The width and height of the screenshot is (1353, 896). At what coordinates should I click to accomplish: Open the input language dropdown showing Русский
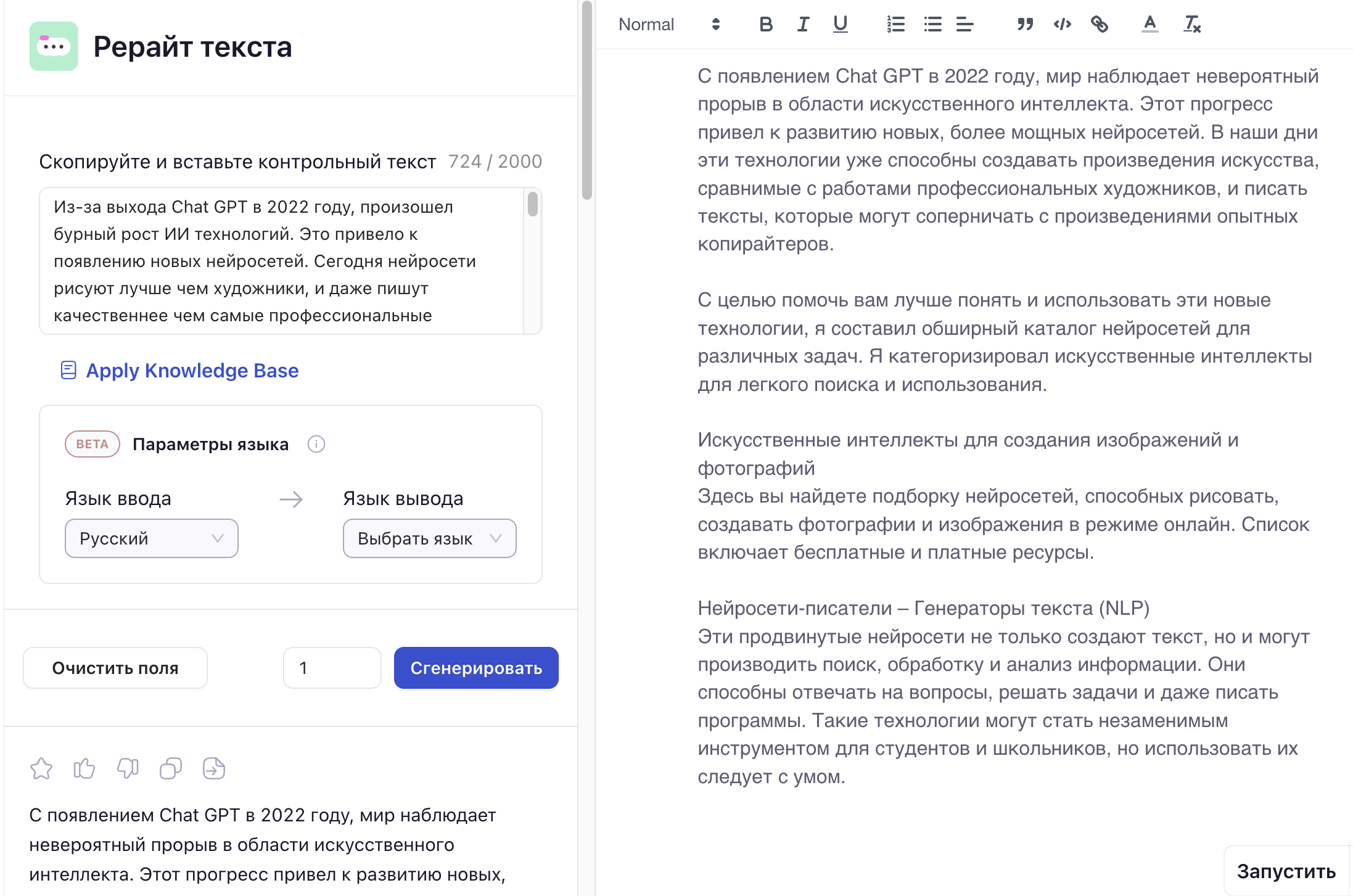pyautogui.click(x=151, y=538)
